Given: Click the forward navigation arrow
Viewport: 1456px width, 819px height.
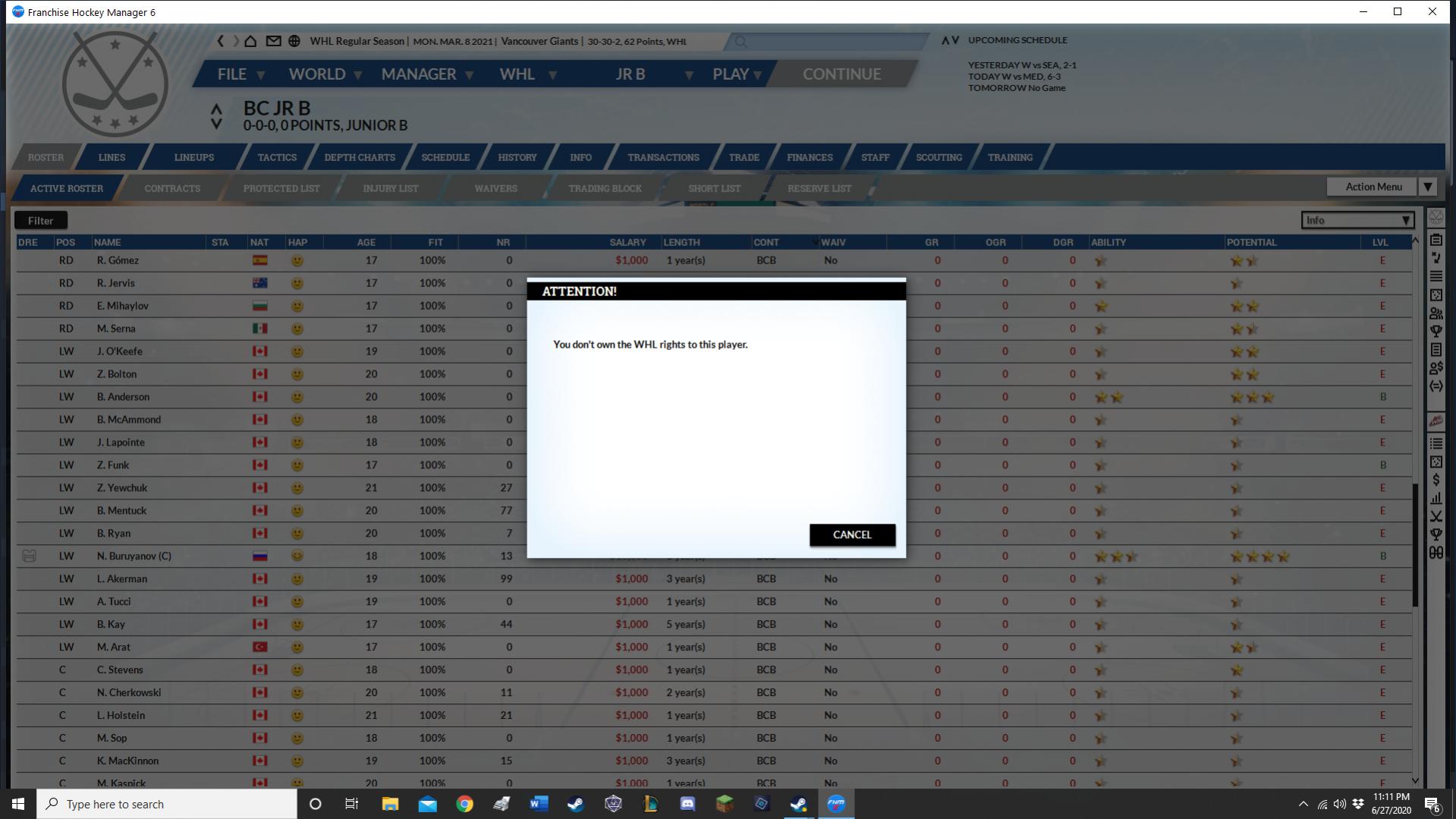Looking at the screenshot, I should pyautogui.click(x=236, y=41).
